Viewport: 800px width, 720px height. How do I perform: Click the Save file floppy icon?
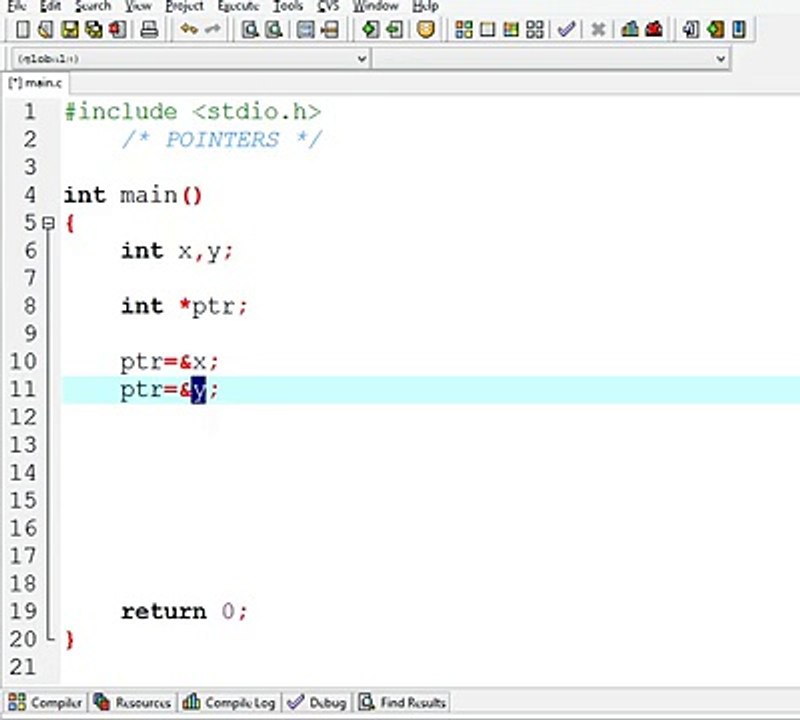[70, 29]
